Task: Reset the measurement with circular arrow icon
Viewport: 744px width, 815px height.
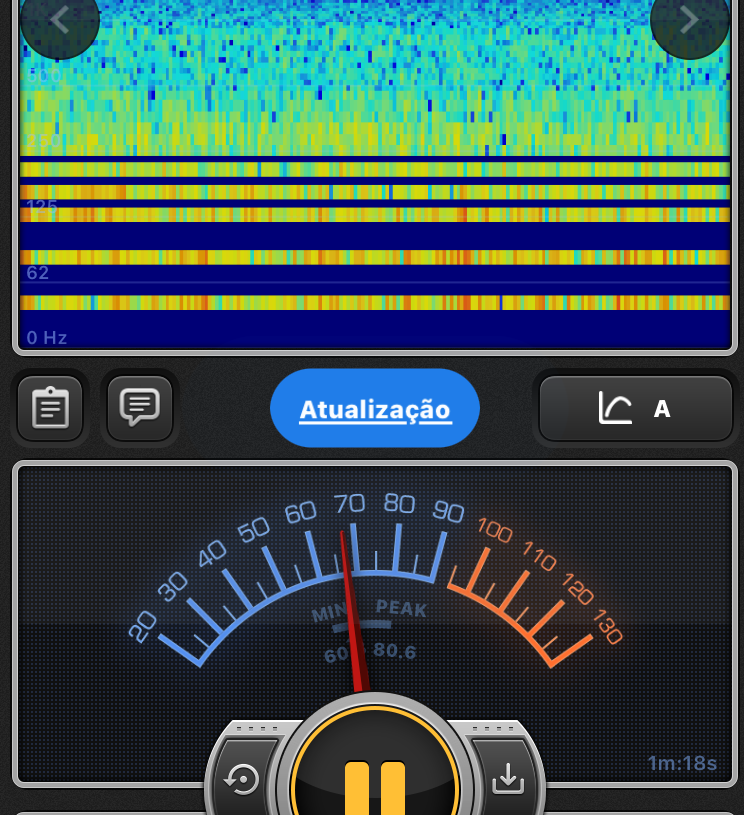Action: click(x=243, y=778)
